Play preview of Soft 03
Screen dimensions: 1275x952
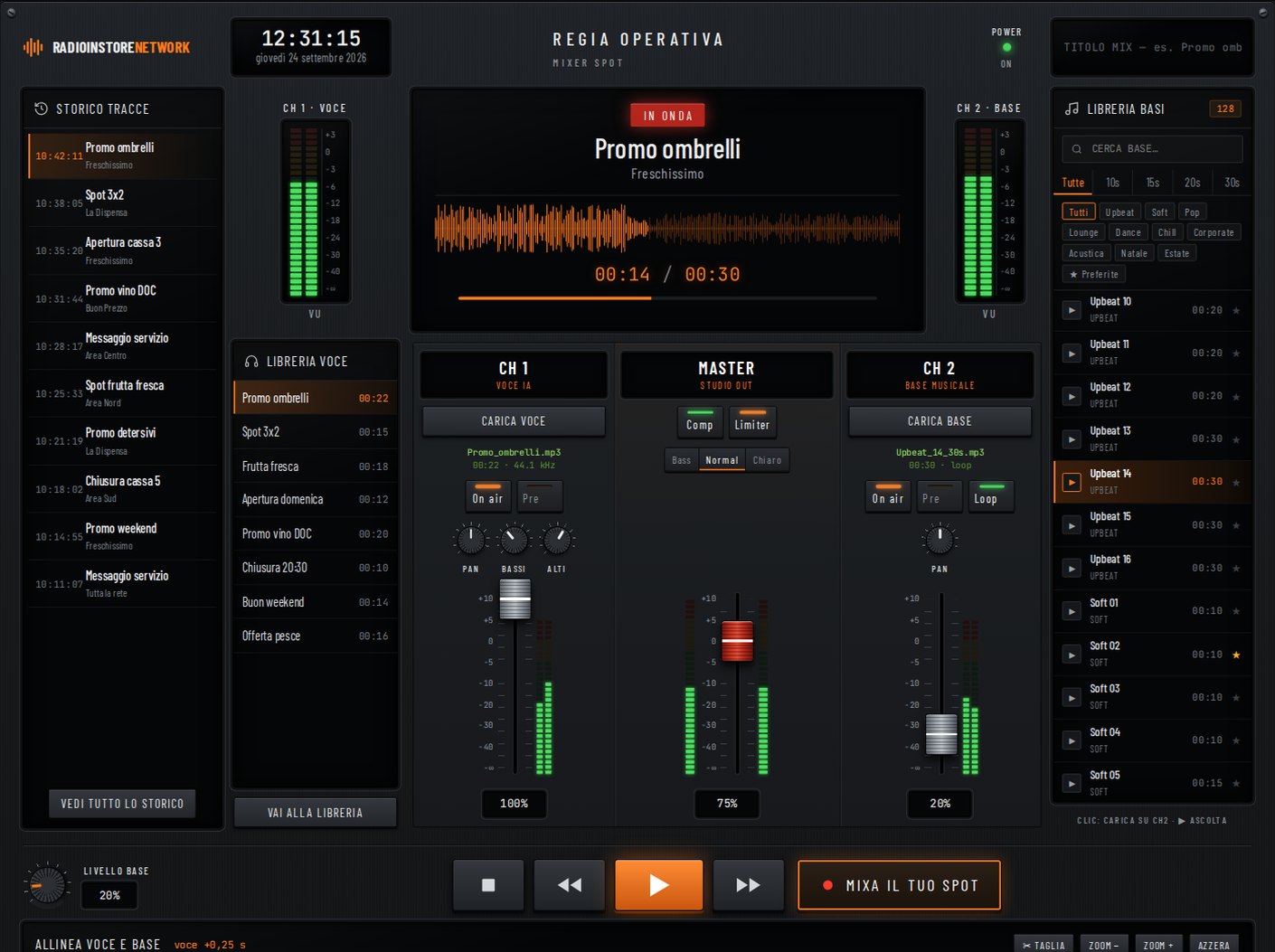pos(1072,697)
